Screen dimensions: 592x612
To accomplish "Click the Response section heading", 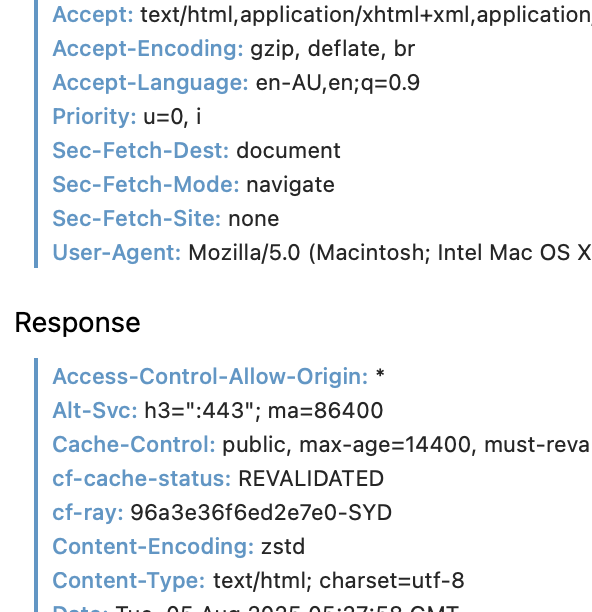I will click(x=77, y=323).
